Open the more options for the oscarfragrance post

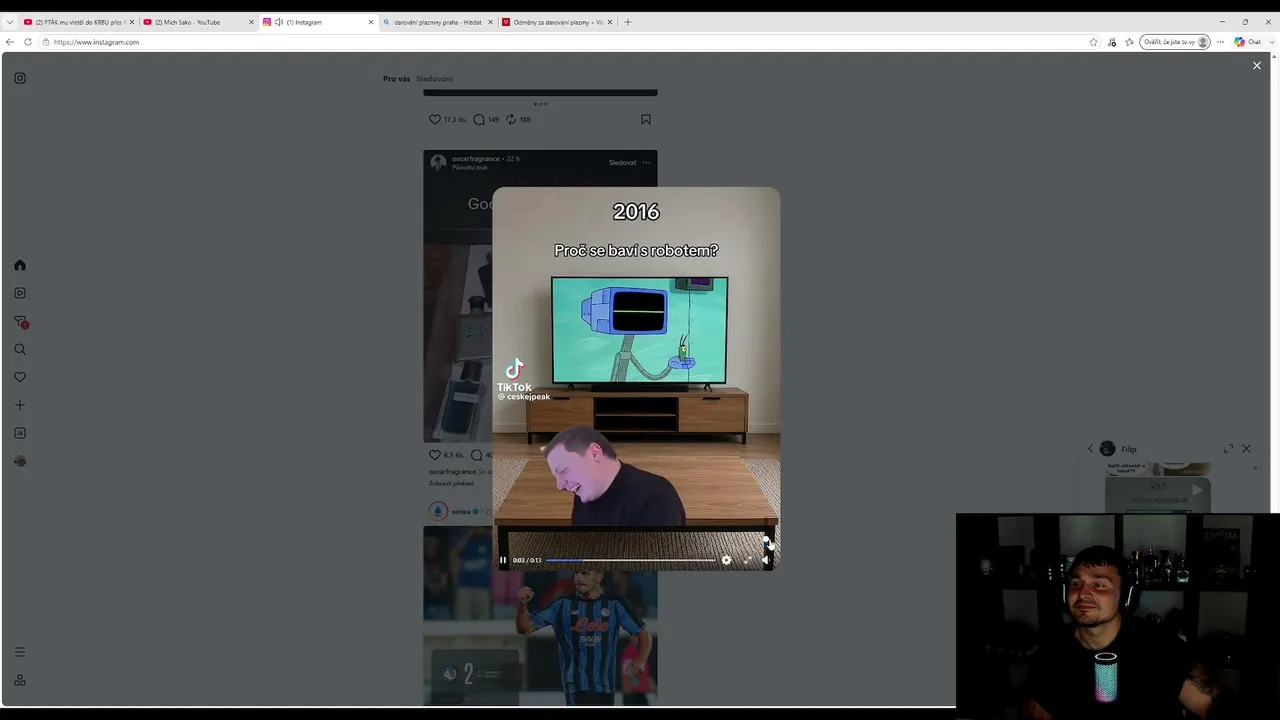pyautogui.click(x=647, y=162)
